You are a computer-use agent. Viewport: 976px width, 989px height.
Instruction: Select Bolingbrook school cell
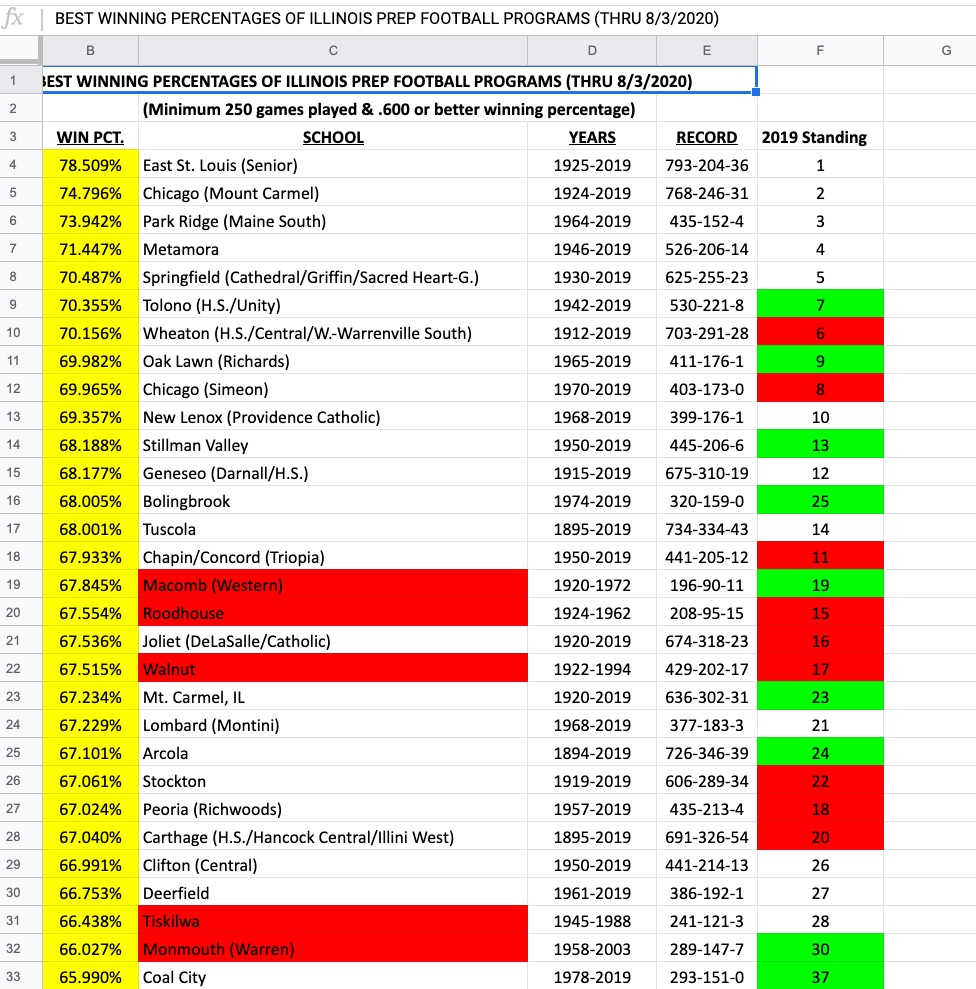point(333,501)
